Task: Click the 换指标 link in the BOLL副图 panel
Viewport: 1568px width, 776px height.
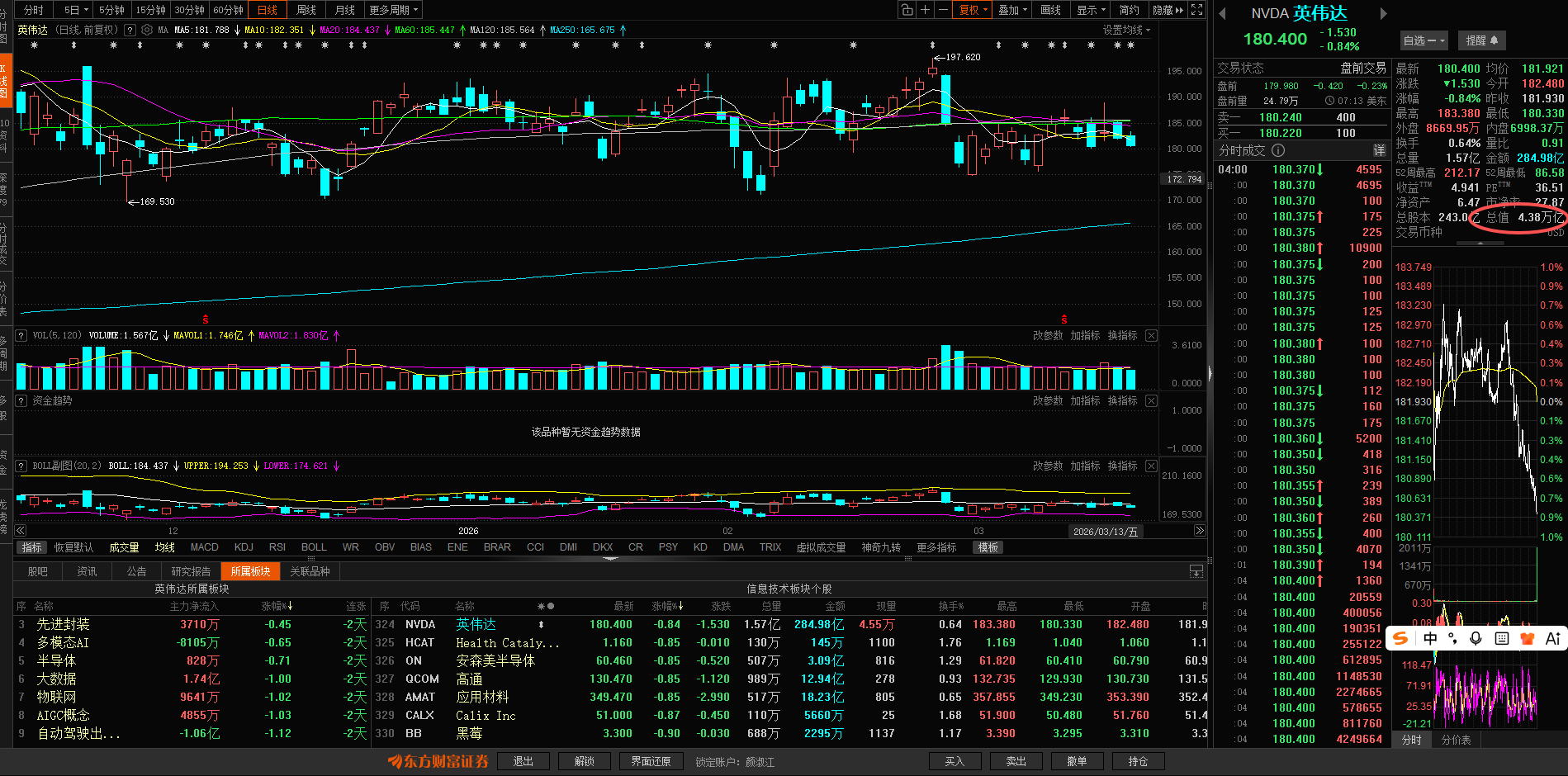Action: (x=1122, y=466)
